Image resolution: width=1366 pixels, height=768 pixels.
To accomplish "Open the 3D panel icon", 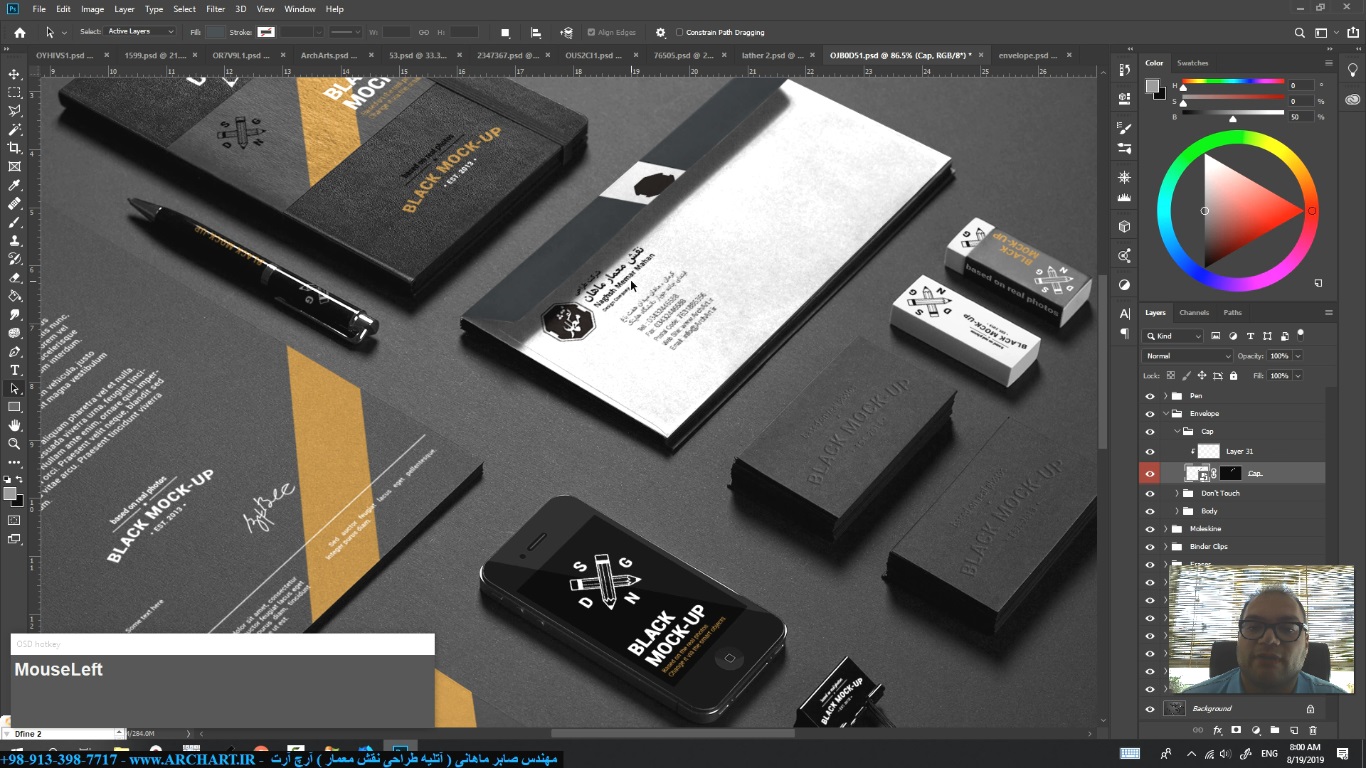I will click(1125, 227).
